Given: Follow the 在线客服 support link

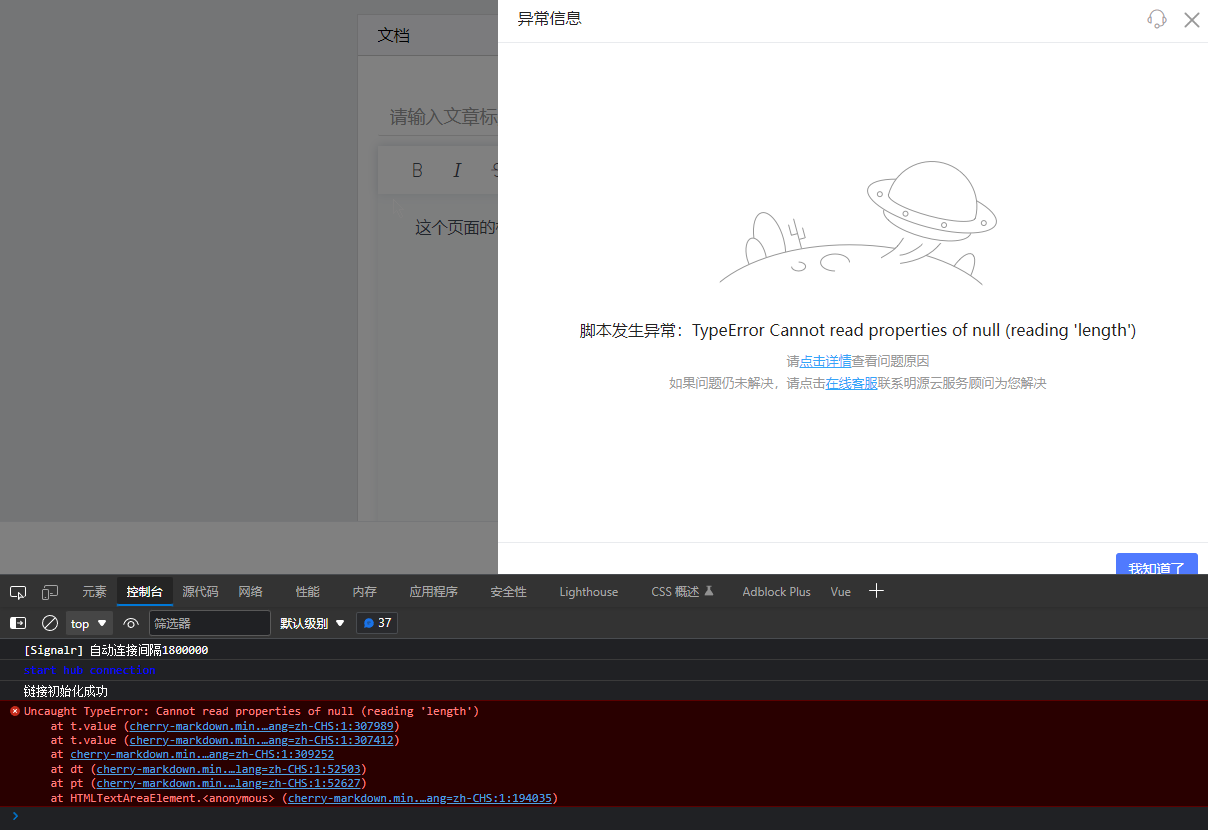Looking at the screenshot, I should pos(851,382).
